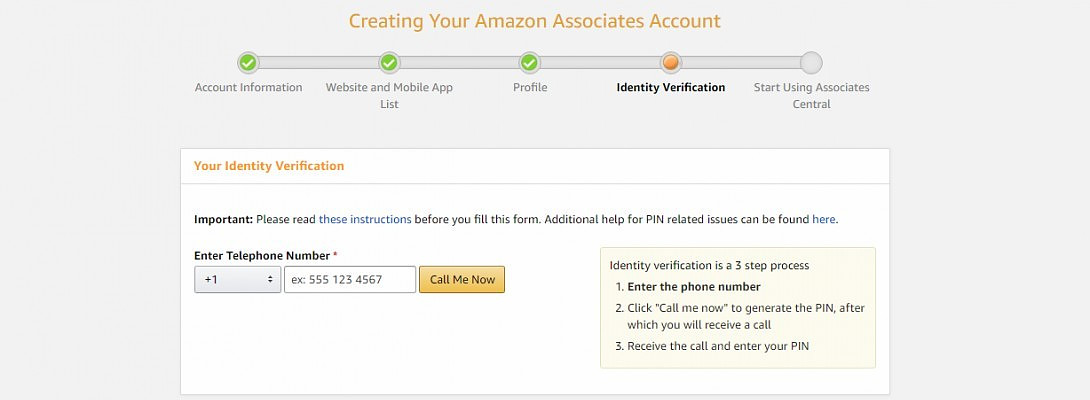Select the Profile step label
1090x400 pixels.
[530, 88]
